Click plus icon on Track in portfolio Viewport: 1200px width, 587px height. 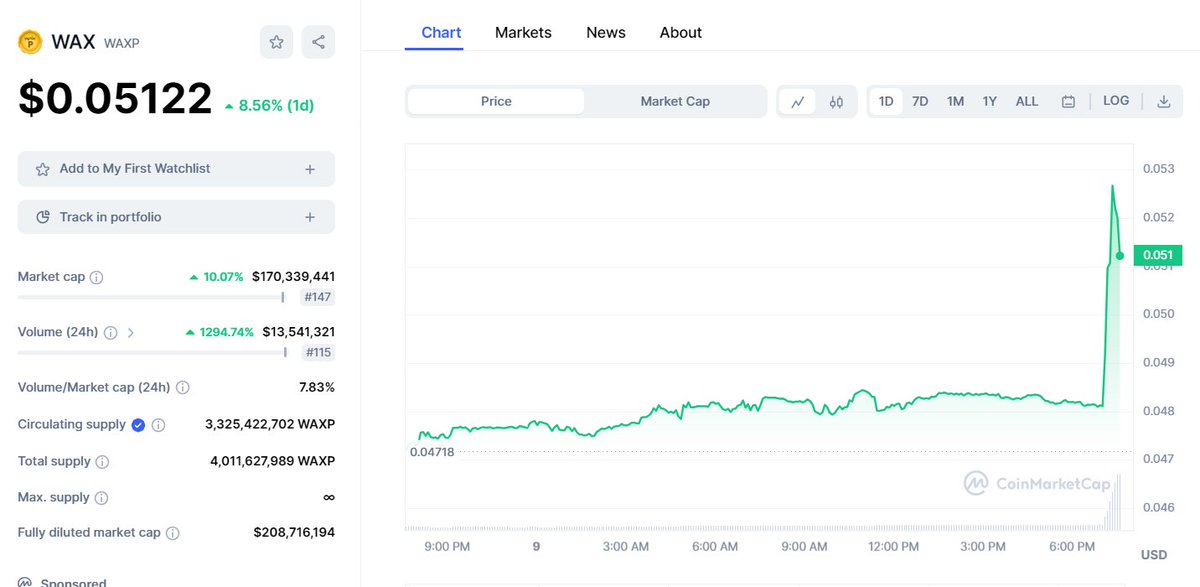tap(310, 217)
